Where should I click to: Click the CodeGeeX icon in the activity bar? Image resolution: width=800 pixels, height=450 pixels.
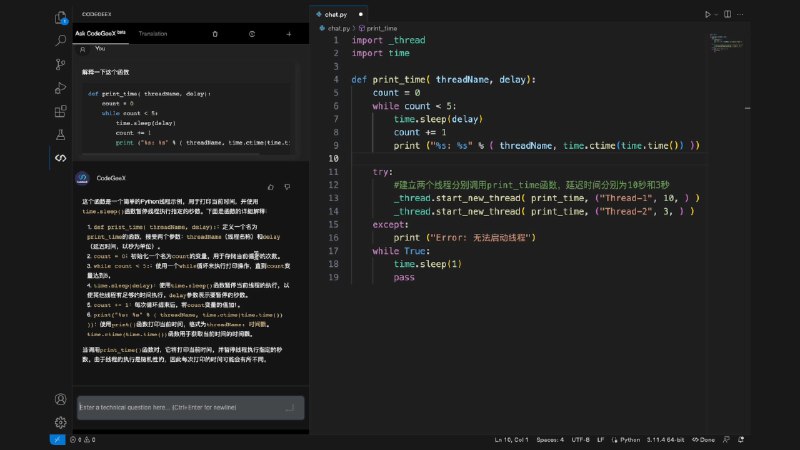pyautogui.click(x=60, y=158)
